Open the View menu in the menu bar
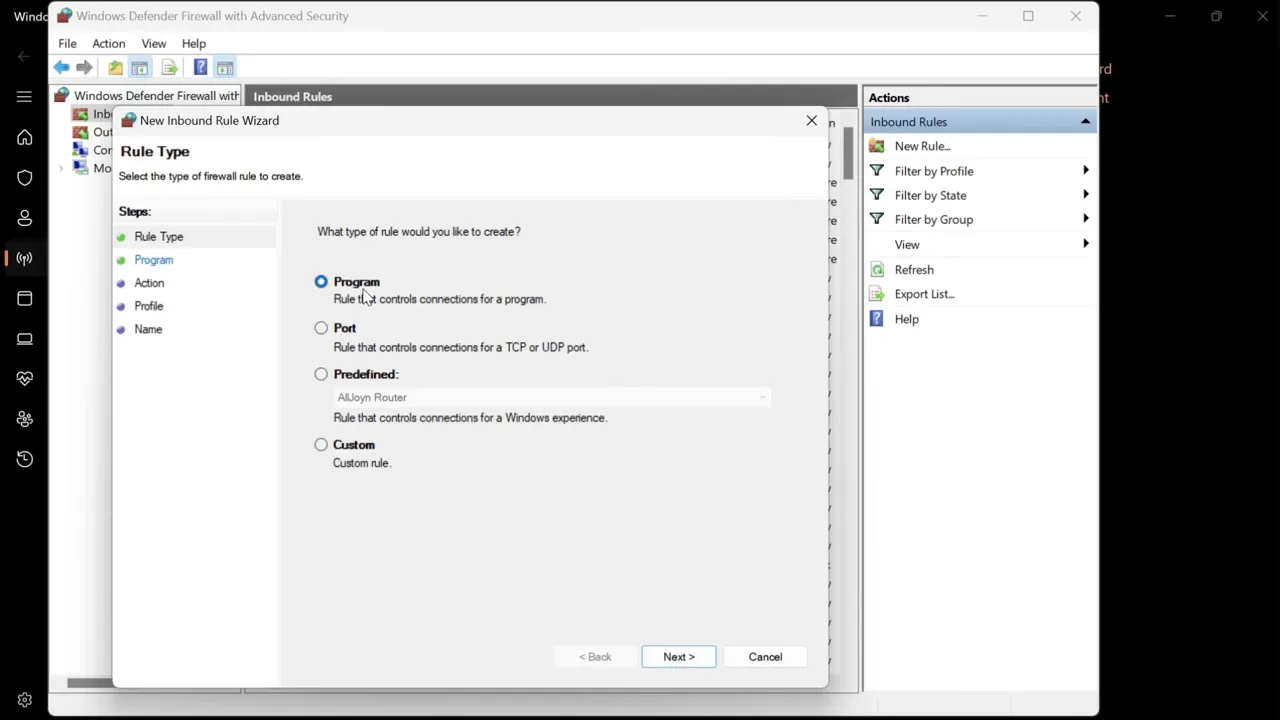 (x=154, y=44)
